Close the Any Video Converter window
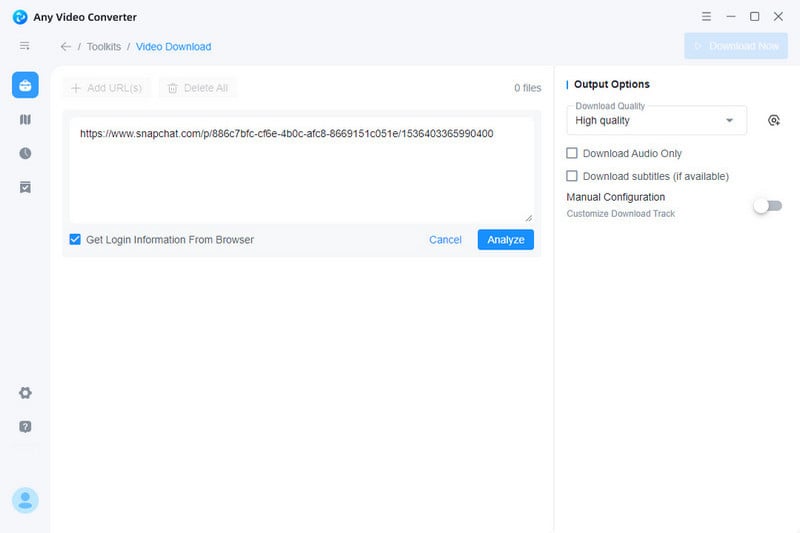This screenshot has height=533, width=800. (778, 16)
